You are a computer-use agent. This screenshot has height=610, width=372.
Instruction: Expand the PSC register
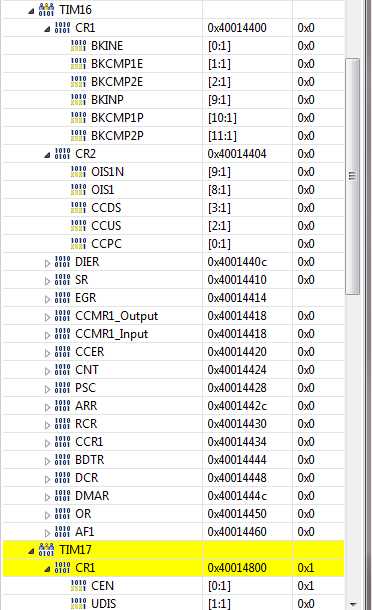coord(47,390)
